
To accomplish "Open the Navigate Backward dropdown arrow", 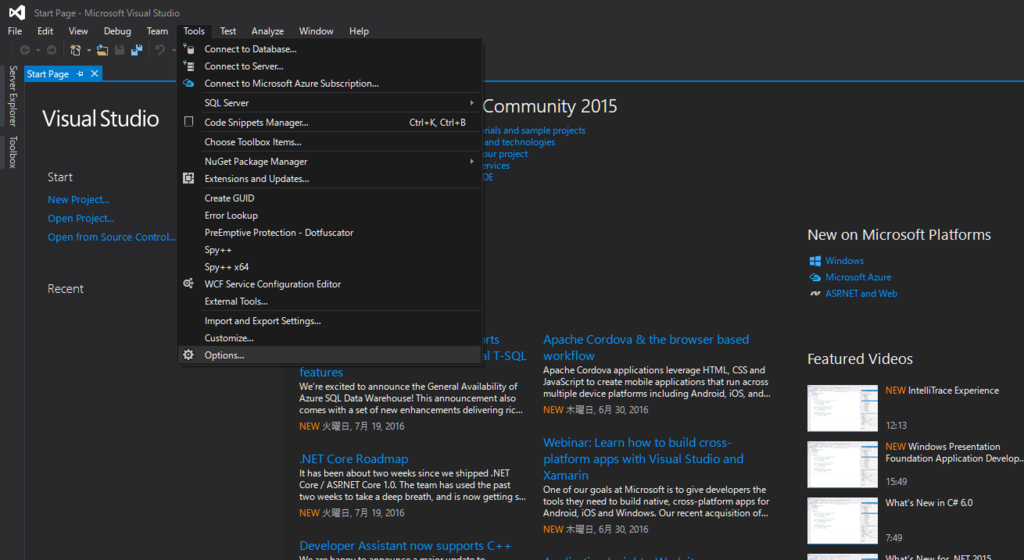I will [x=38, y=50].
